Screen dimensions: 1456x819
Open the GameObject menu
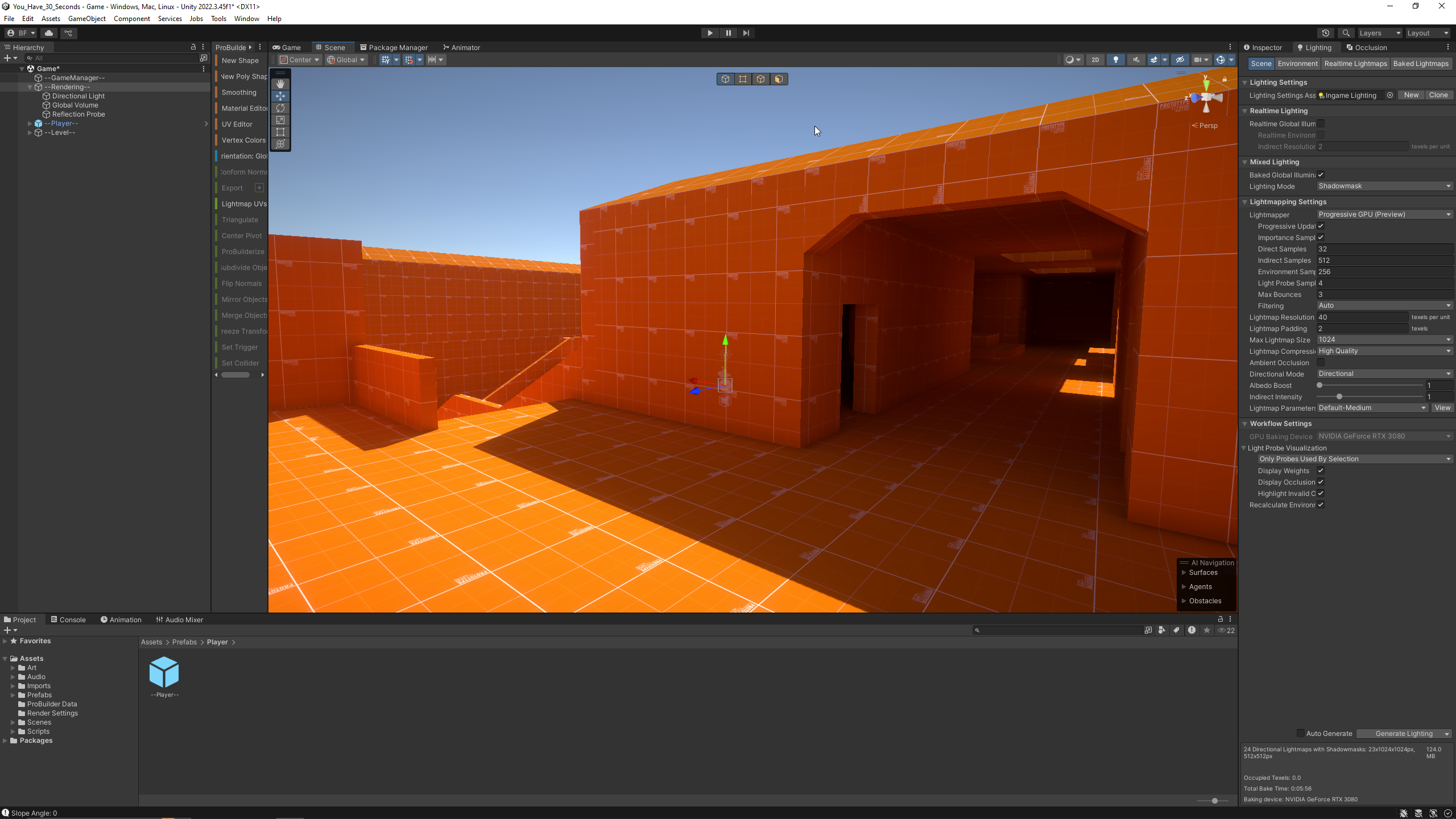86,19
